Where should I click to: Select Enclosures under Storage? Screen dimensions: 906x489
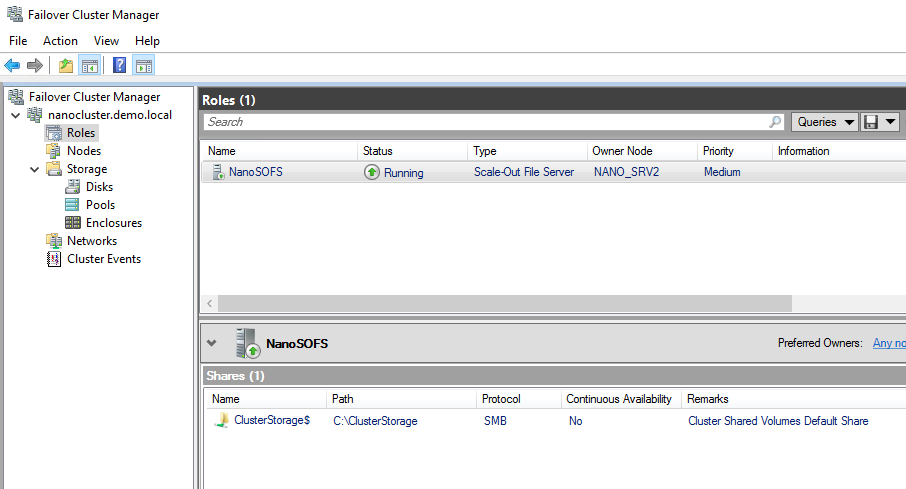114,223
